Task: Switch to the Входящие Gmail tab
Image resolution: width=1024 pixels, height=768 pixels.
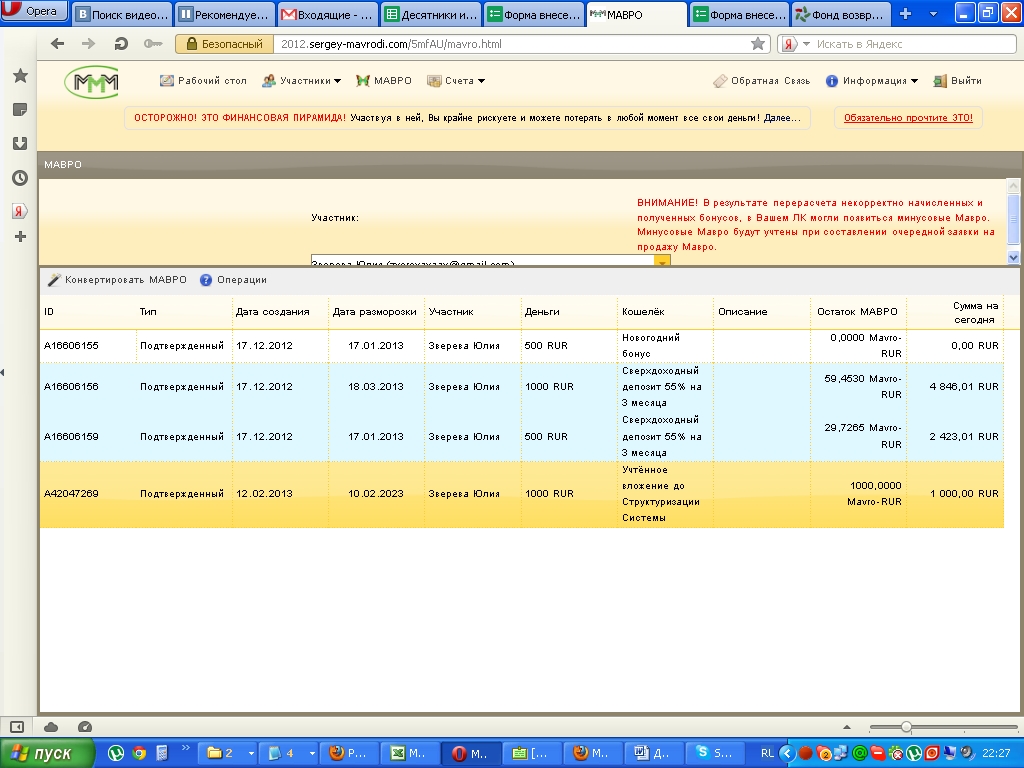Action: [x=327, y=14]
